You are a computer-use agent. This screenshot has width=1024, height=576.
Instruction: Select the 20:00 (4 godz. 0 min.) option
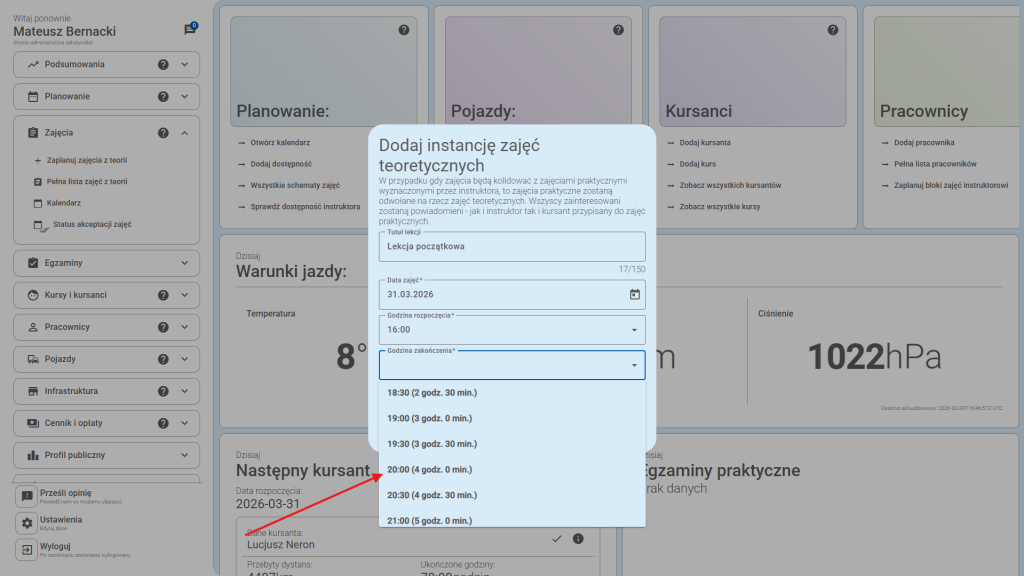430,469
